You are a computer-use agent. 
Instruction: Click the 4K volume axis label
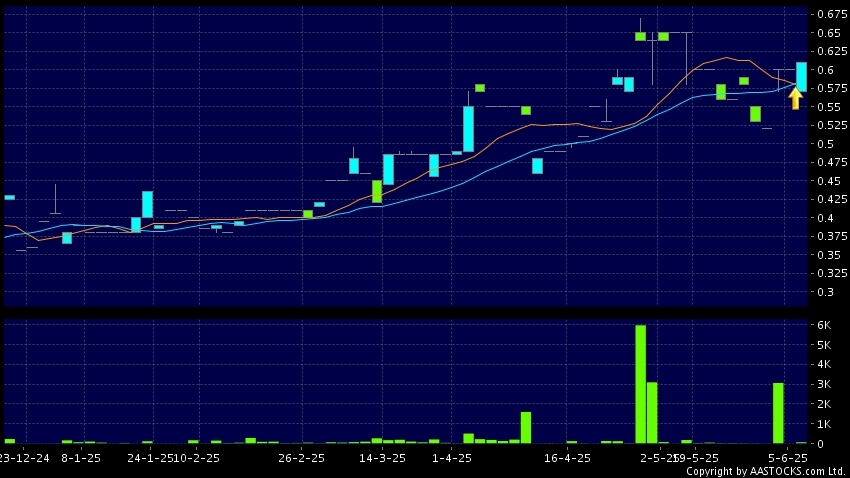click(x=824, y=365)
